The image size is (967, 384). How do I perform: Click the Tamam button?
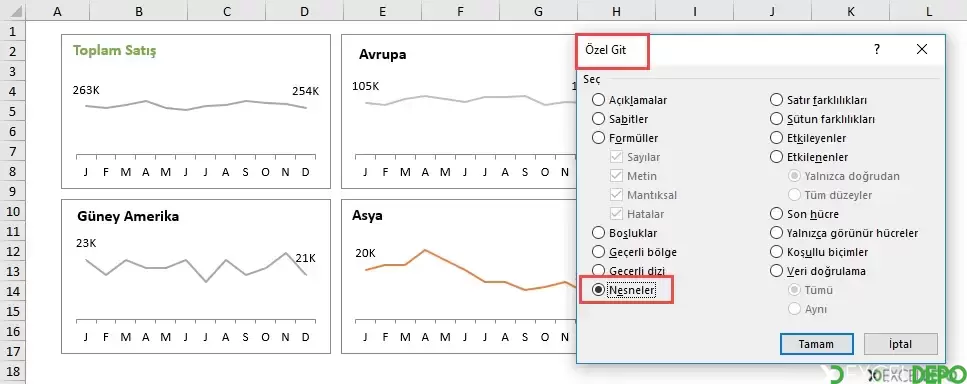pos(817,344)
